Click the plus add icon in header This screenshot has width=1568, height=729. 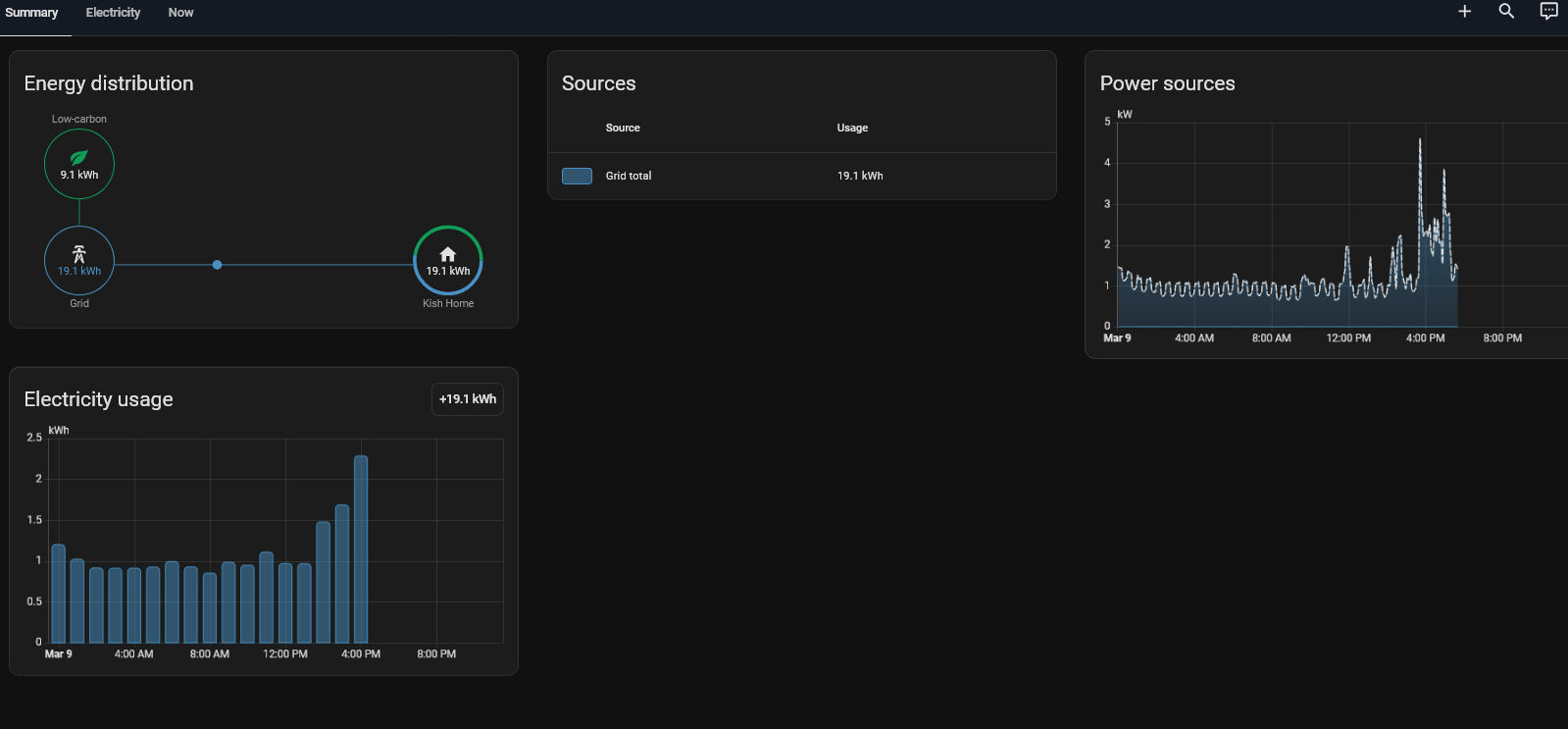(1464, 12)
